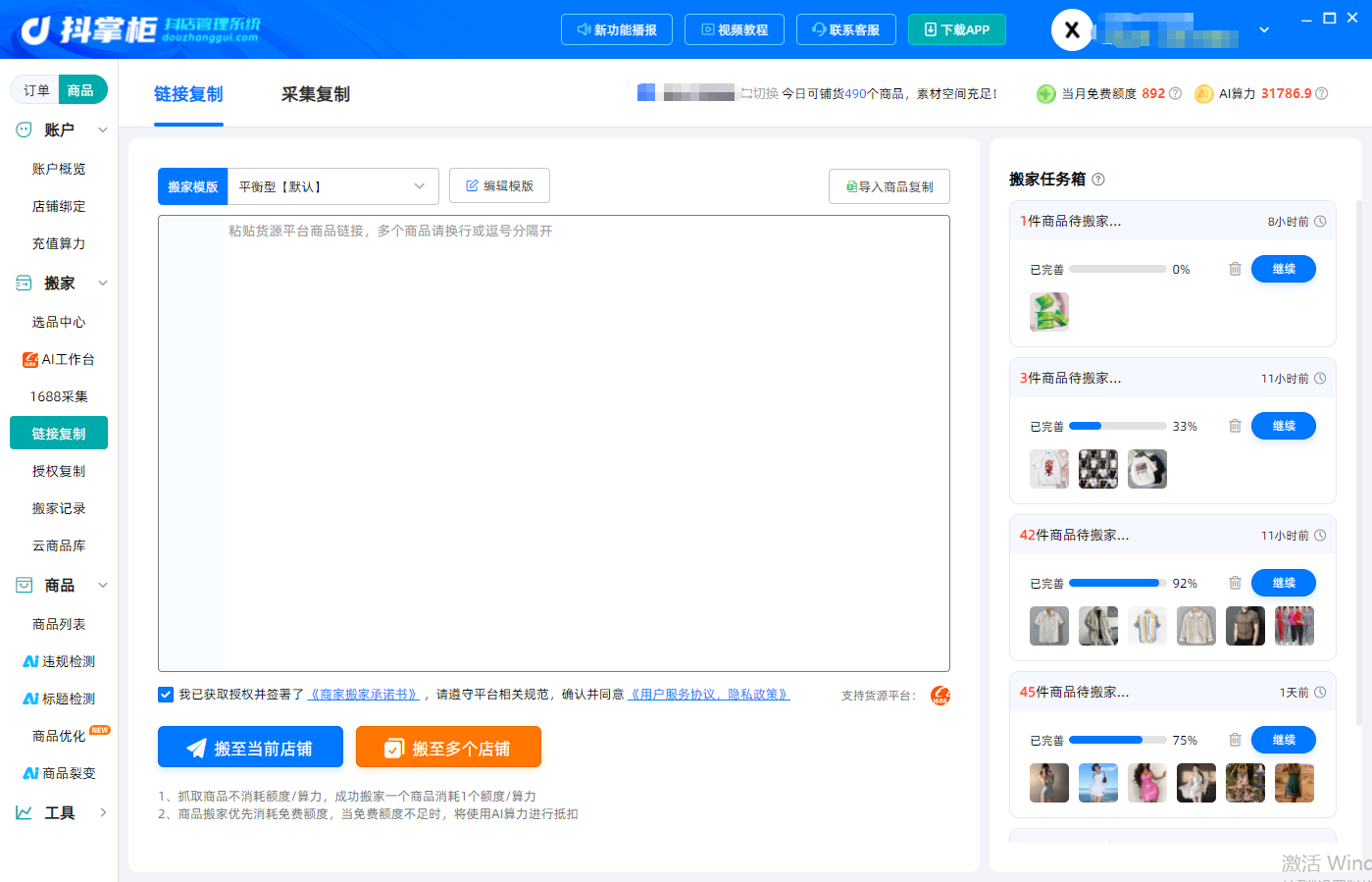Click the 搬至当前店铺 button

pos(250,748)
